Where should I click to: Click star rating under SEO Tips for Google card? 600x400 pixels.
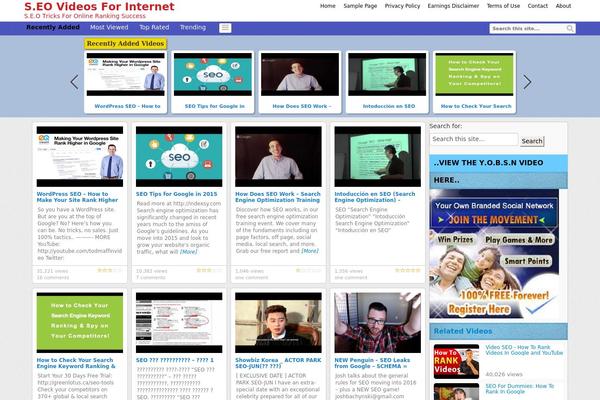coord(209,270)
